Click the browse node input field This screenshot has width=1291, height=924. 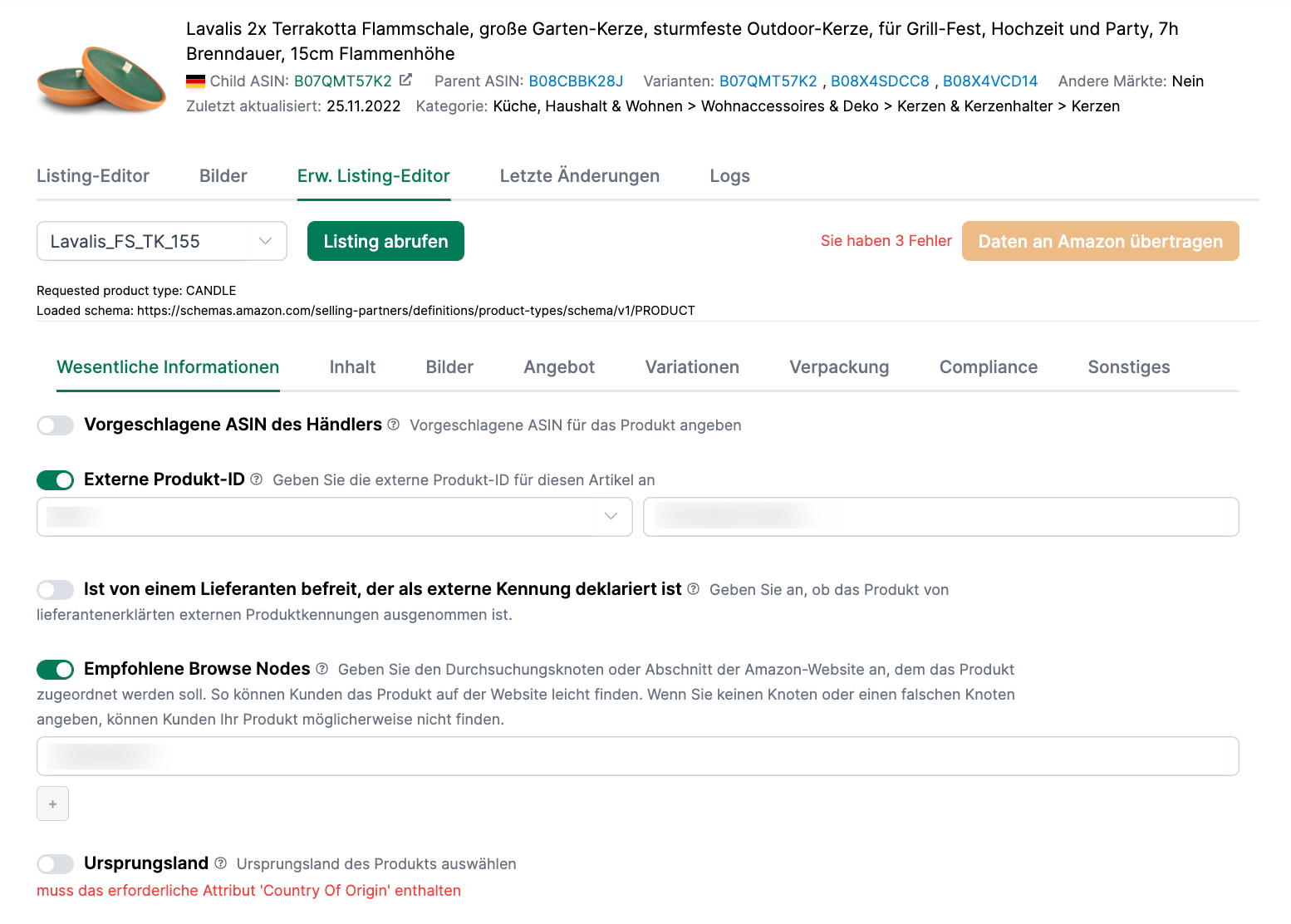pyautogui.click(x=638, y=756)
